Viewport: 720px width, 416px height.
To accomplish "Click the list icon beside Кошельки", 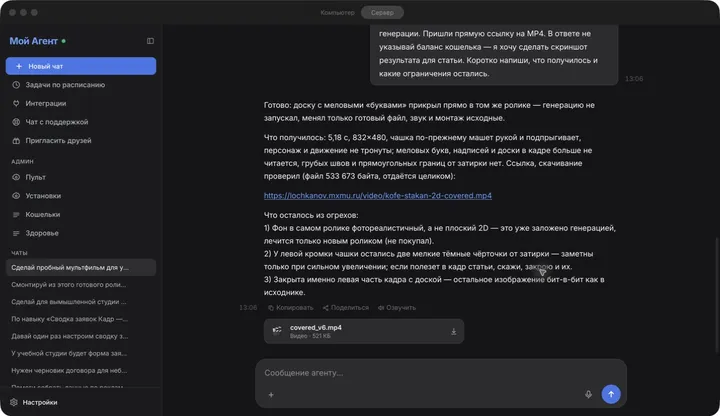I will 16,214.
